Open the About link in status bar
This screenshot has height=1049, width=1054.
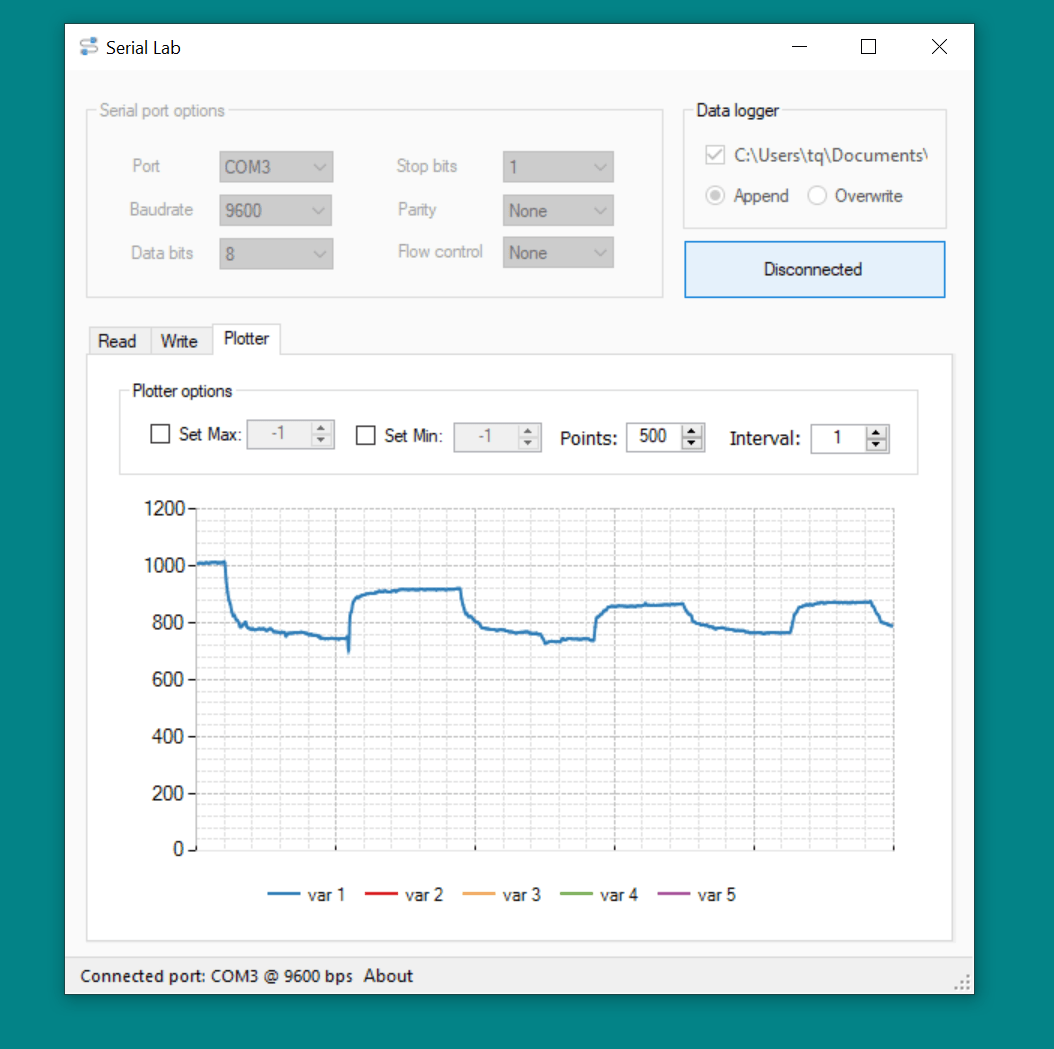(x=388, y=976)
